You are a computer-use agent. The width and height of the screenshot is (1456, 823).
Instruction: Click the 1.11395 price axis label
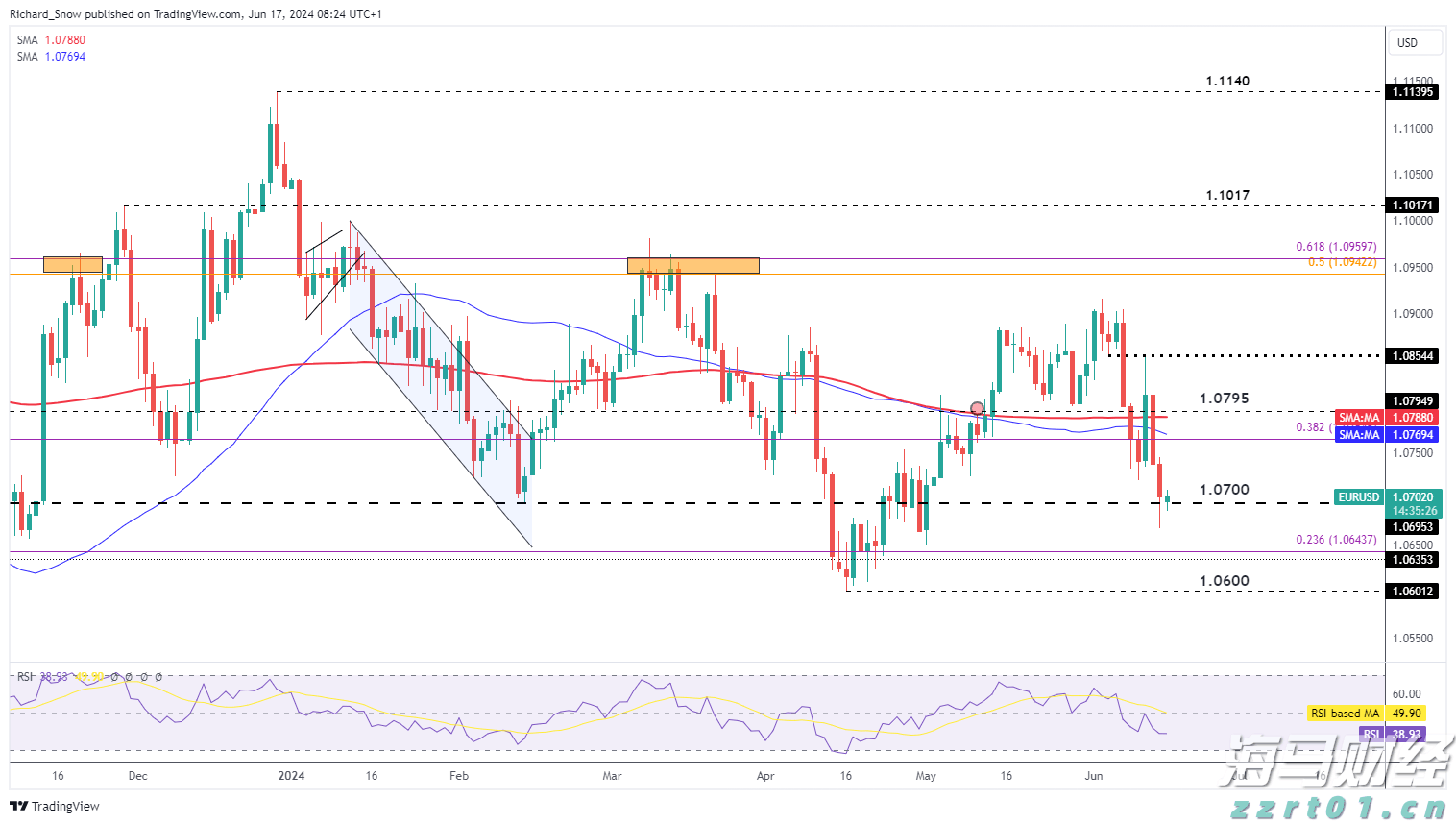click(1413, 92)
